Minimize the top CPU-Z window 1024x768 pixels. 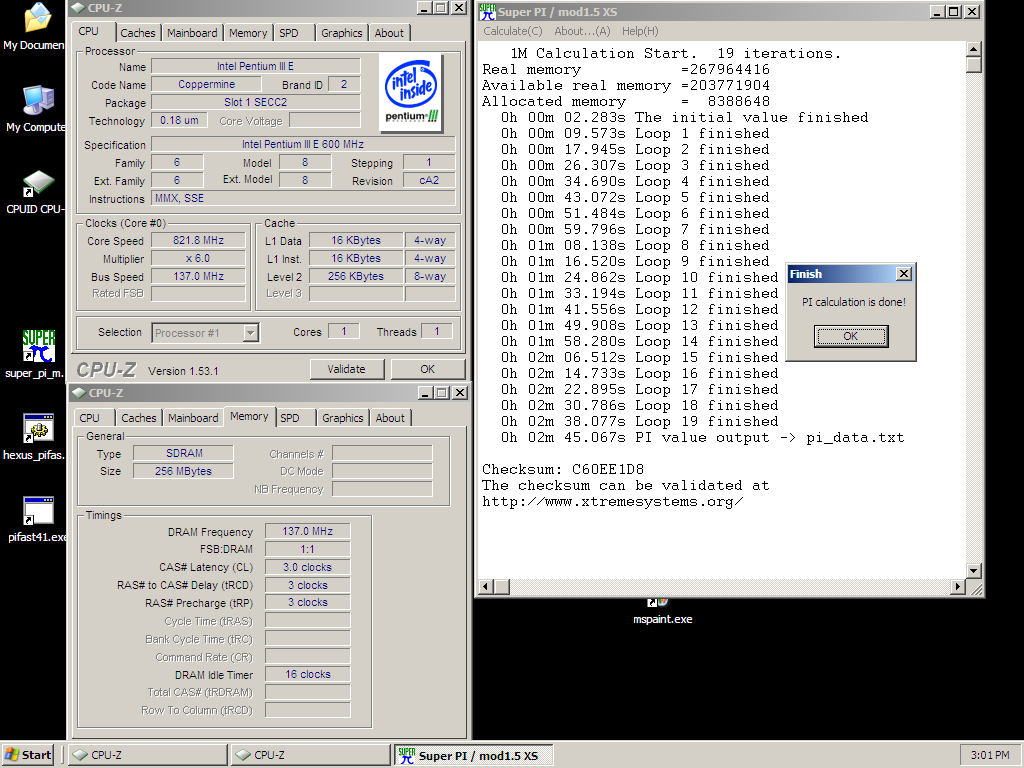424,8
